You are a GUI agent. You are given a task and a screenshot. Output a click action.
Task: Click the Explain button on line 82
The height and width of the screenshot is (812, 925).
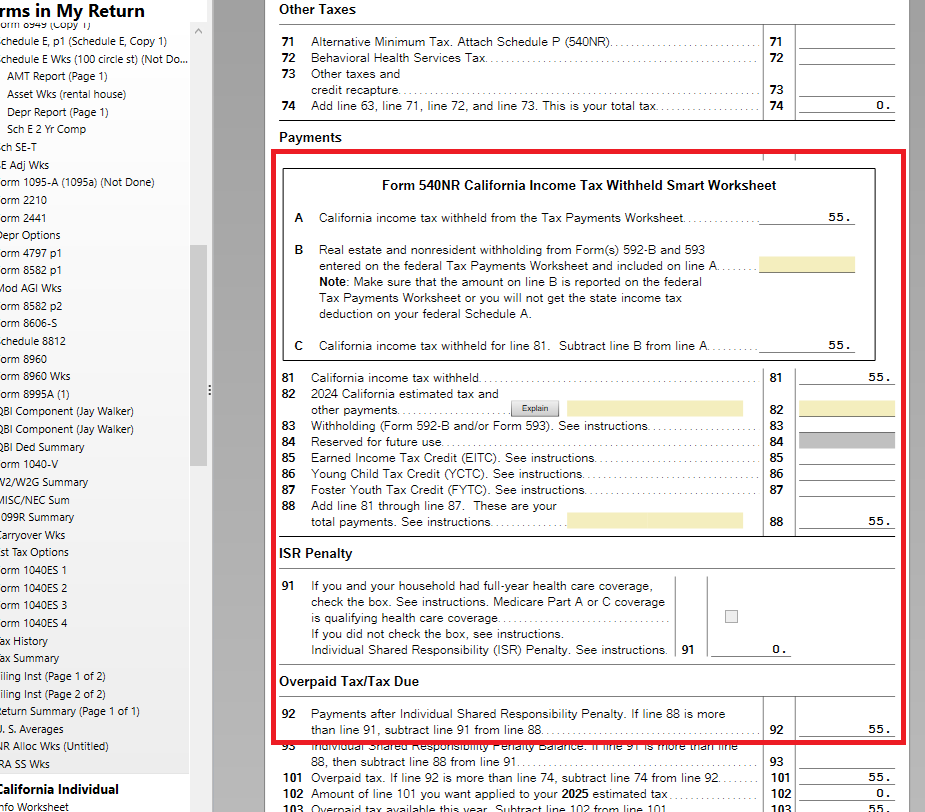(535, 408)
